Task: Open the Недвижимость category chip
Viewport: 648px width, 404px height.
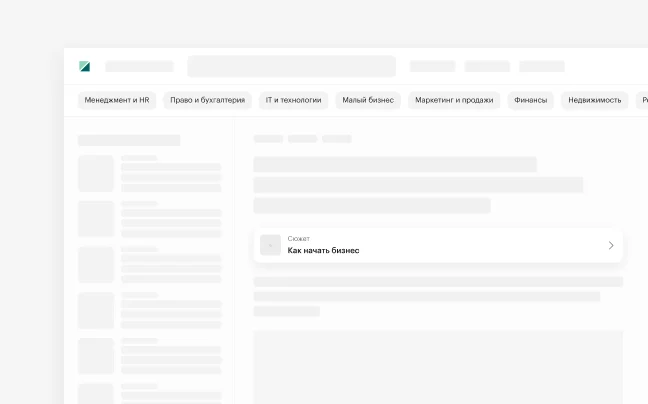Action: coord(594,100)
